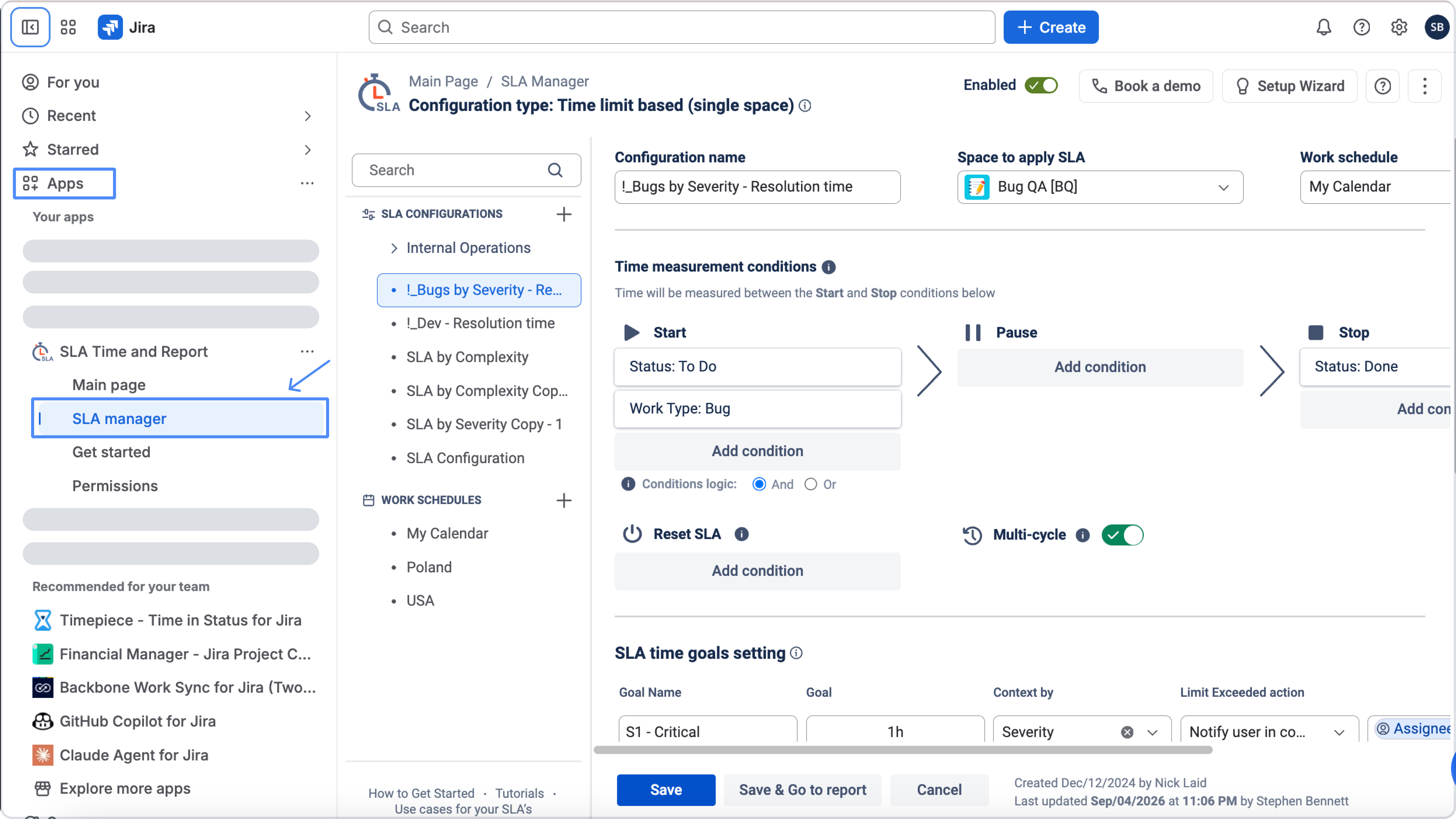Screen dimensions: 1456x819
Task: Open the For you page
Action: pyautogui.click(x=73, y=82)
